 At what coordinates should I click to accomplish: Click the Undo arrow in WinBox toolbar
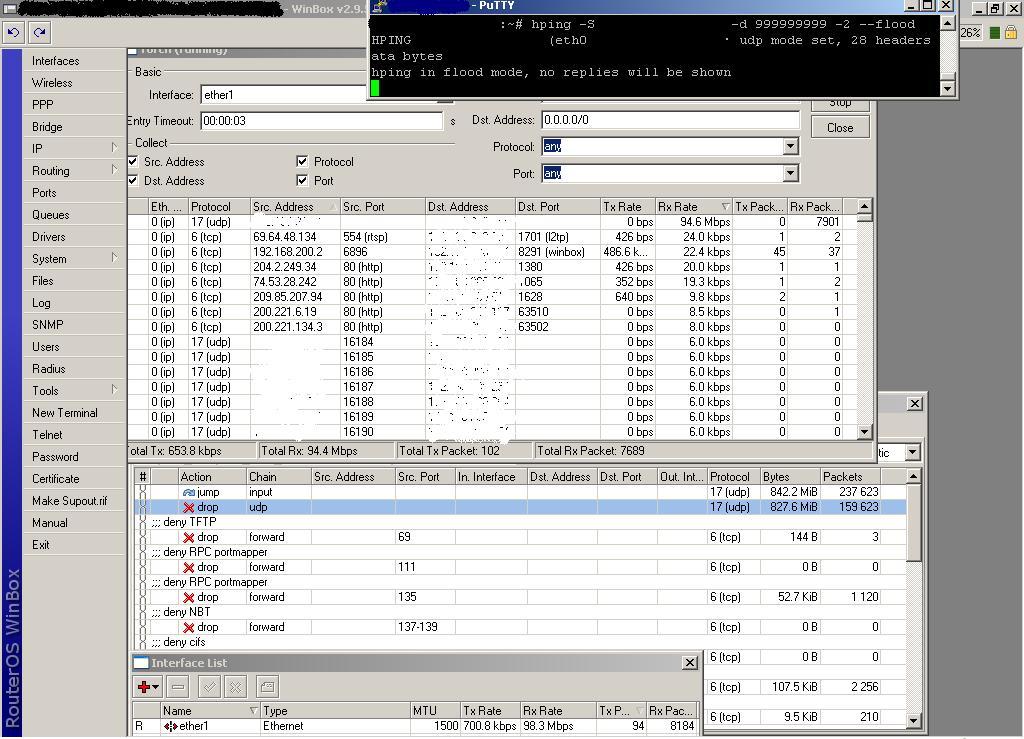click(13, 32)
